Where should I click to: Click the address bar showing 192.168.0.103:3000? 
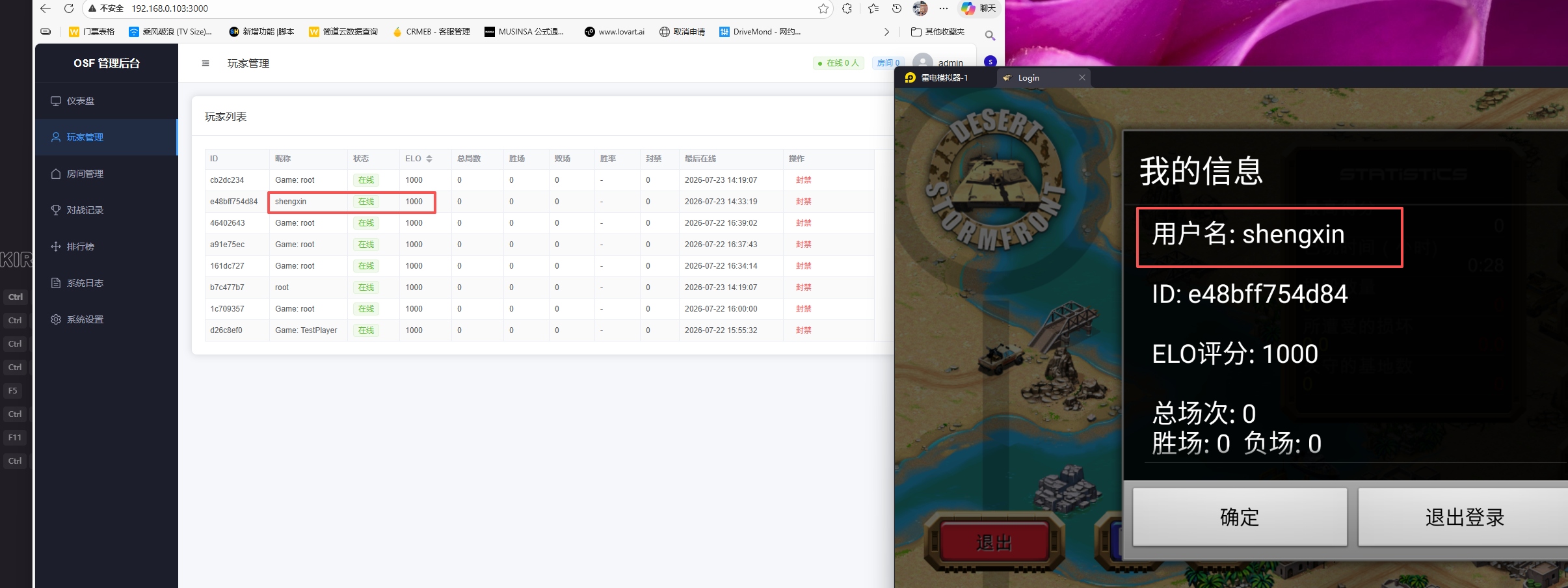click(170, 8)
